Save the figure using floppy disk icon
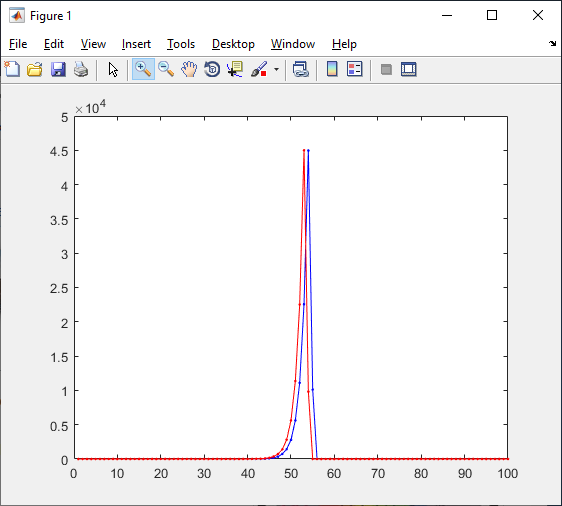Image resolution: width=562 pixels, height=506 pixels. point(58,69)
